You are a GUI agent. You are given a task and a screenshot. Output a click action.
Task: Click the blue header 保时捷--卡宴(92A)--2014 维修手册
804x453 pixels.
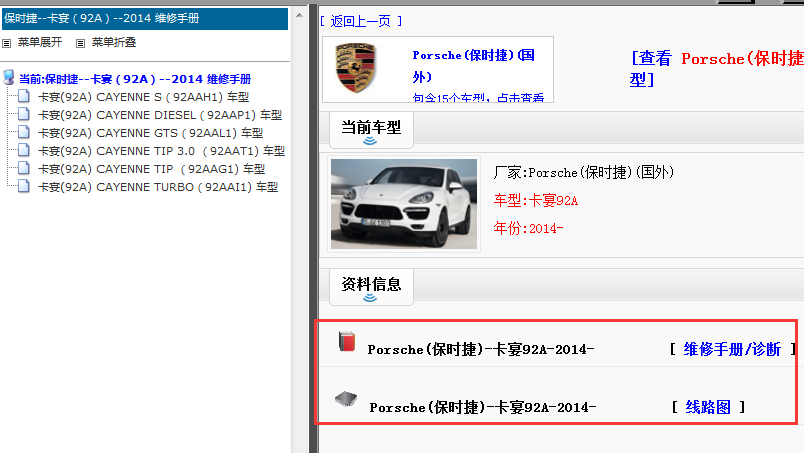pos(145,18)
